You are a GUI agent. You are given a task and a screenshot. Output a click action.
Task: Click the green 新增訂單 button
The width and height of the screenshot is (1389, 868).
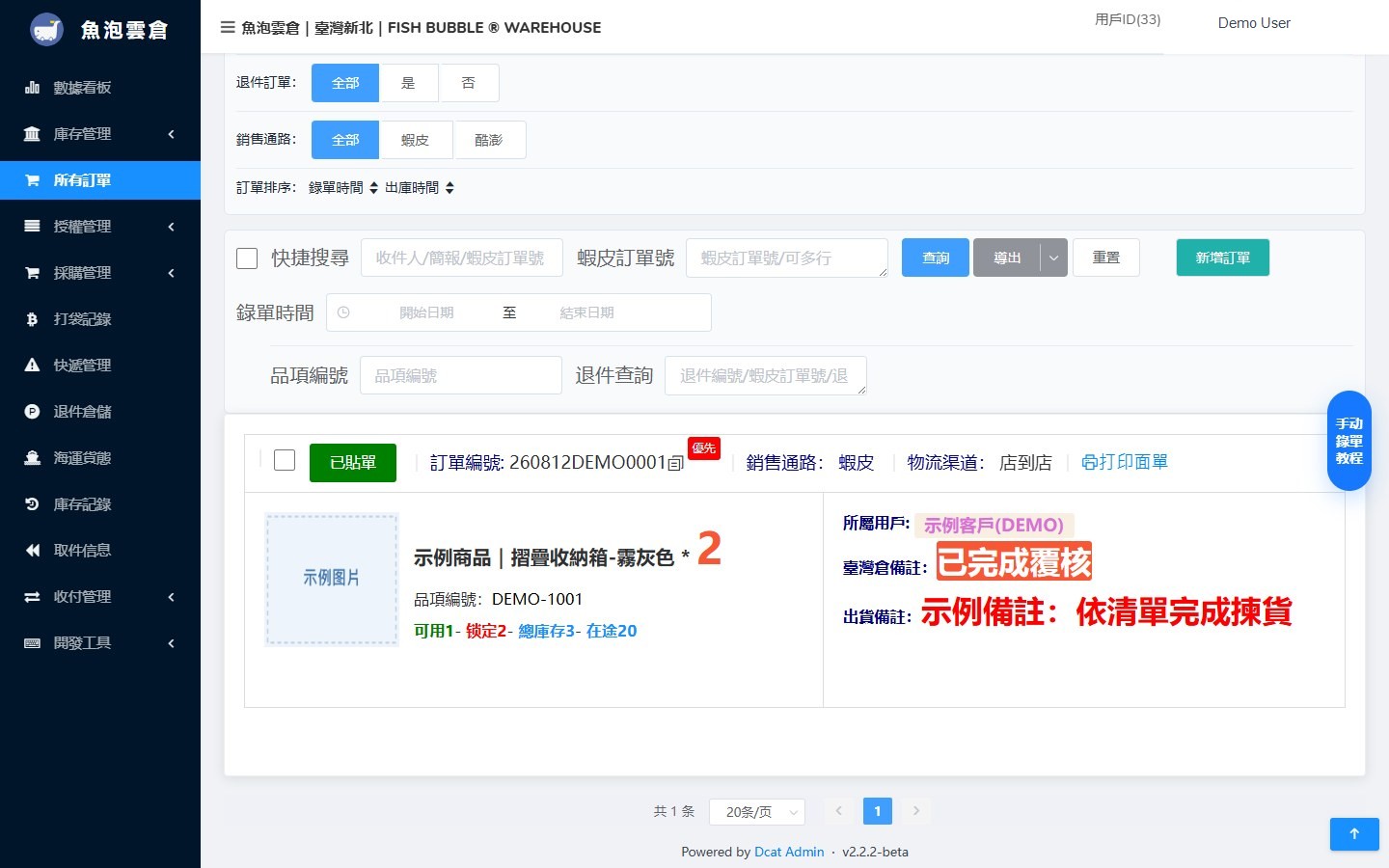tap(1223, 258)
